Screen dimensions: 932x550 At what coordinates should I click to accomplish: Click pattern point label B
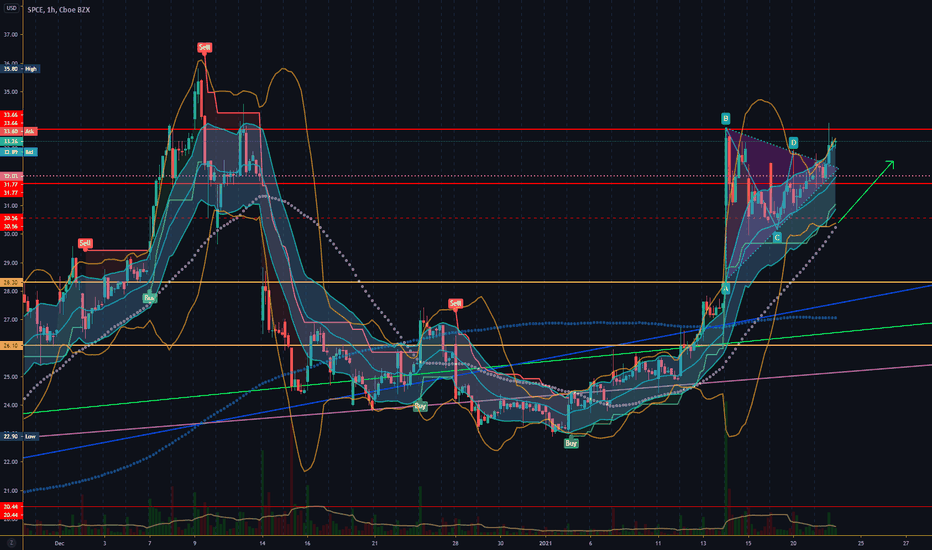tap(726, 118)
